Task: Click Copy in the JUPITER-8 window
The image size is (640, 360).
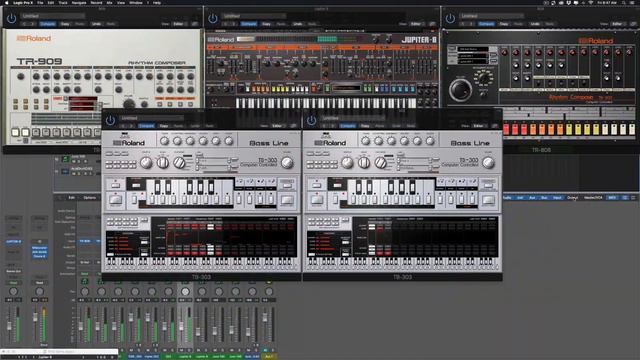Action: (x=266, y=24)
